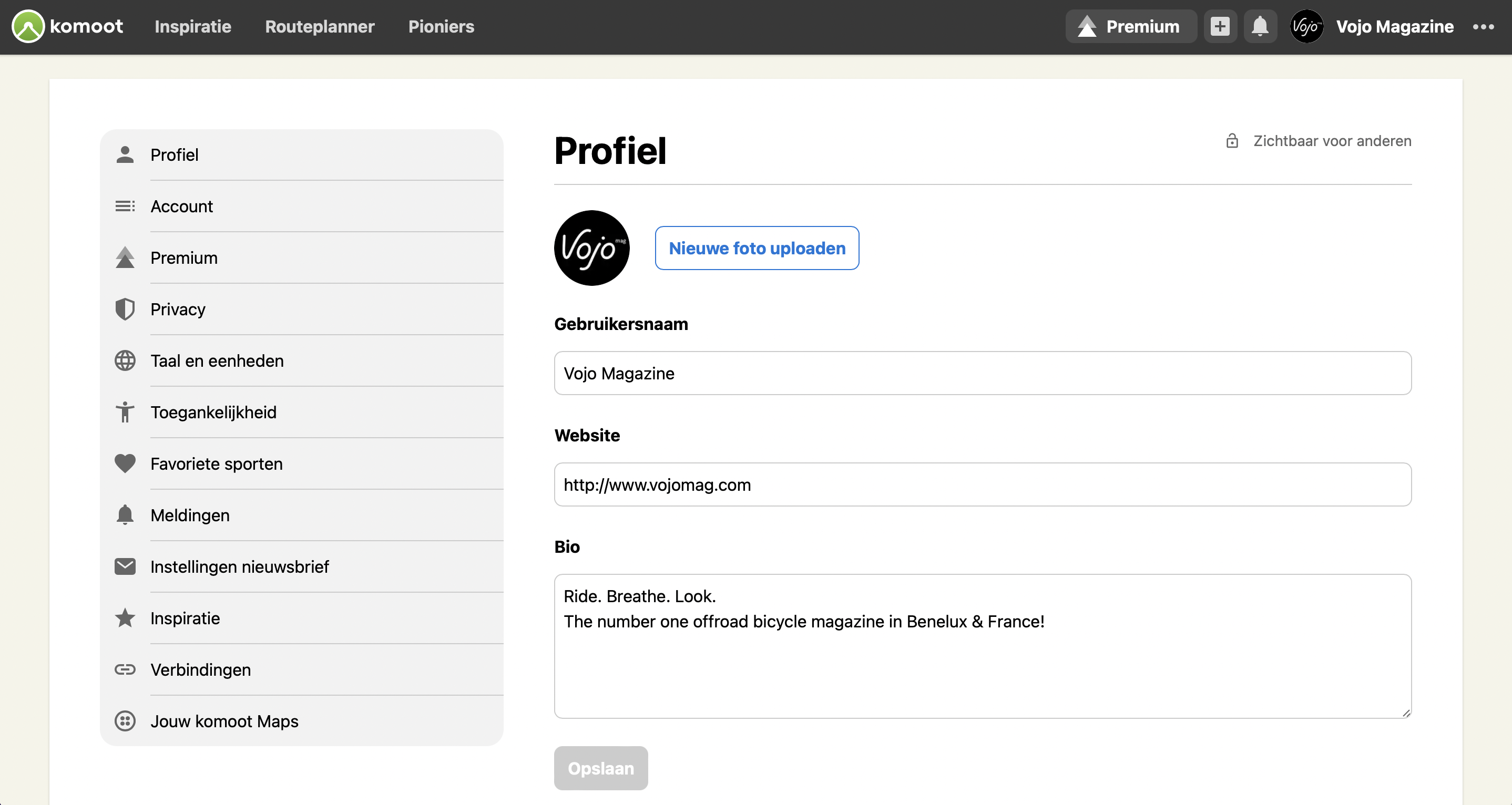1512x805 pixels.
Task: Click the Premium mountain icon in header
Action: coord(1087,26)
